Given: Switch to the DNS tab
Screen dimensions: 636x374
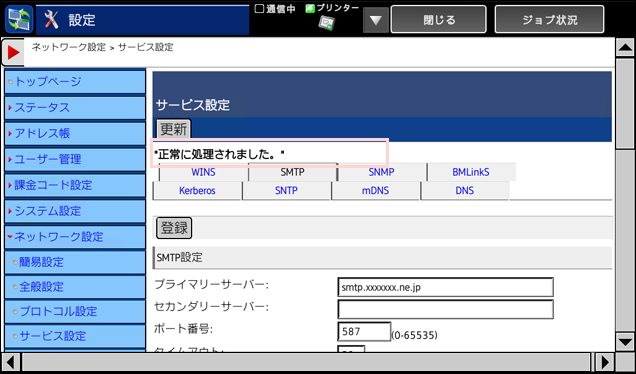Looking at the screenshot, I should pos(464,191).
